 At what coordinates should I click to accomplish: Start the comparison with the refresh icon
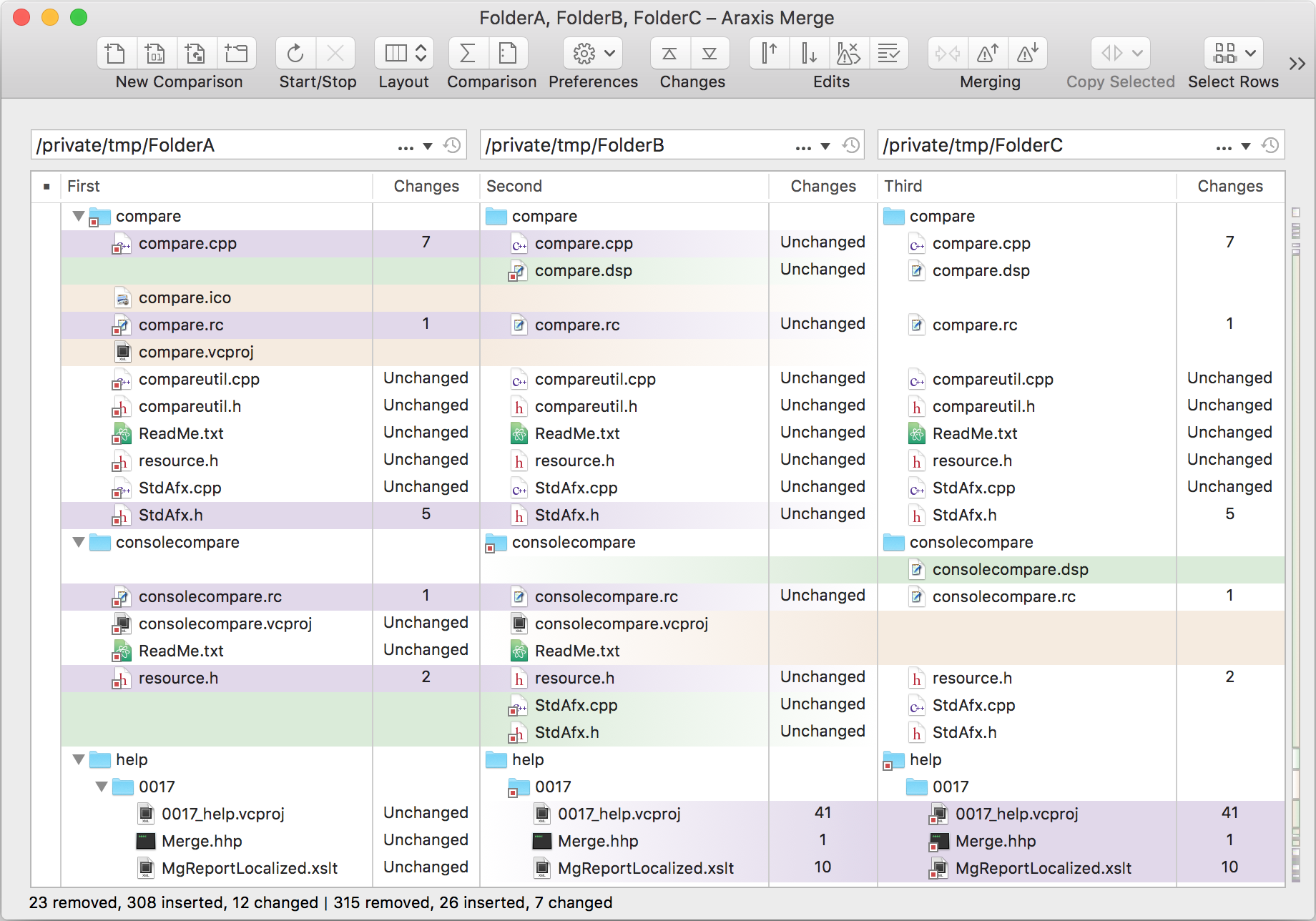pos(295,53)
